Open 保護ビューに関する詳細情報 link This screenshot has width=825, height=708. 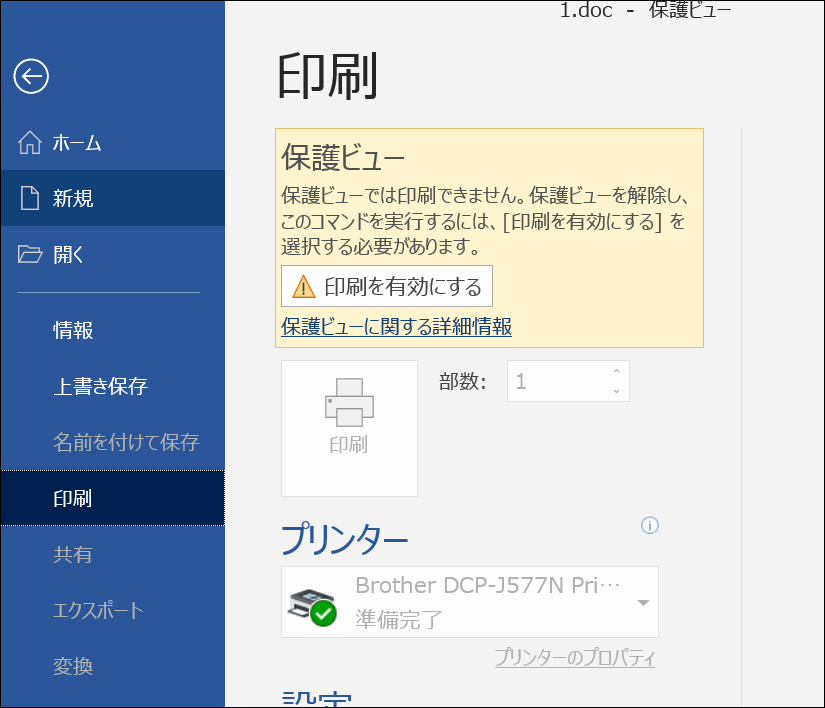point(397,327)
